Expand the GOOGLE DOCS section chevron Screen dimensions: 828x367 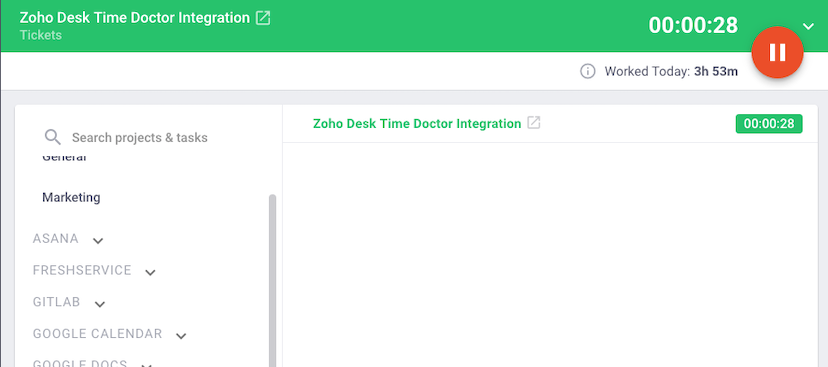click(x=146, y=365)
